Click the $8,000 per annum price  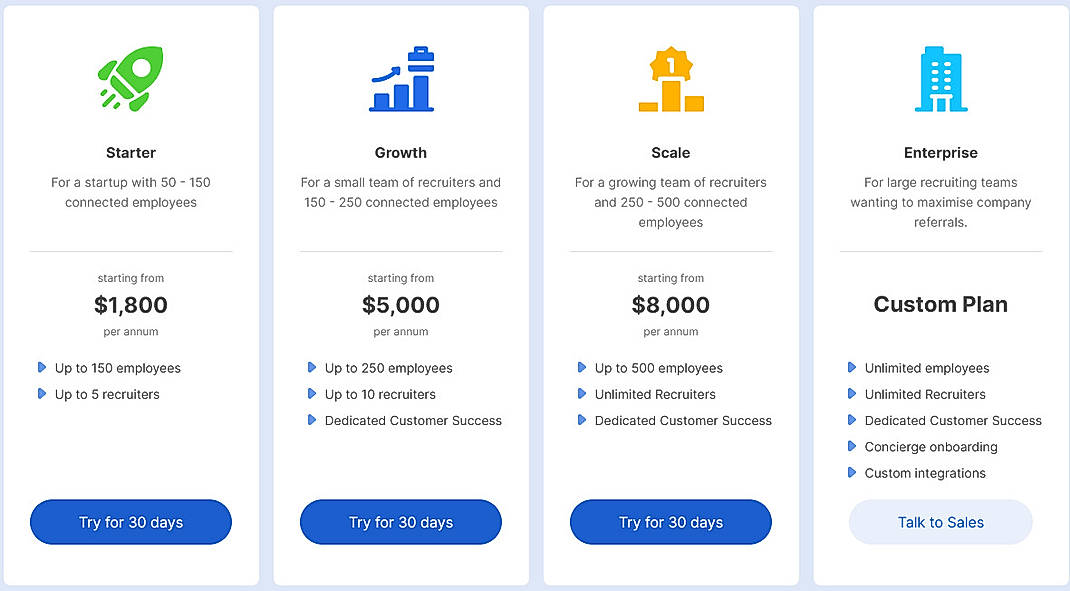click(670, 304)
